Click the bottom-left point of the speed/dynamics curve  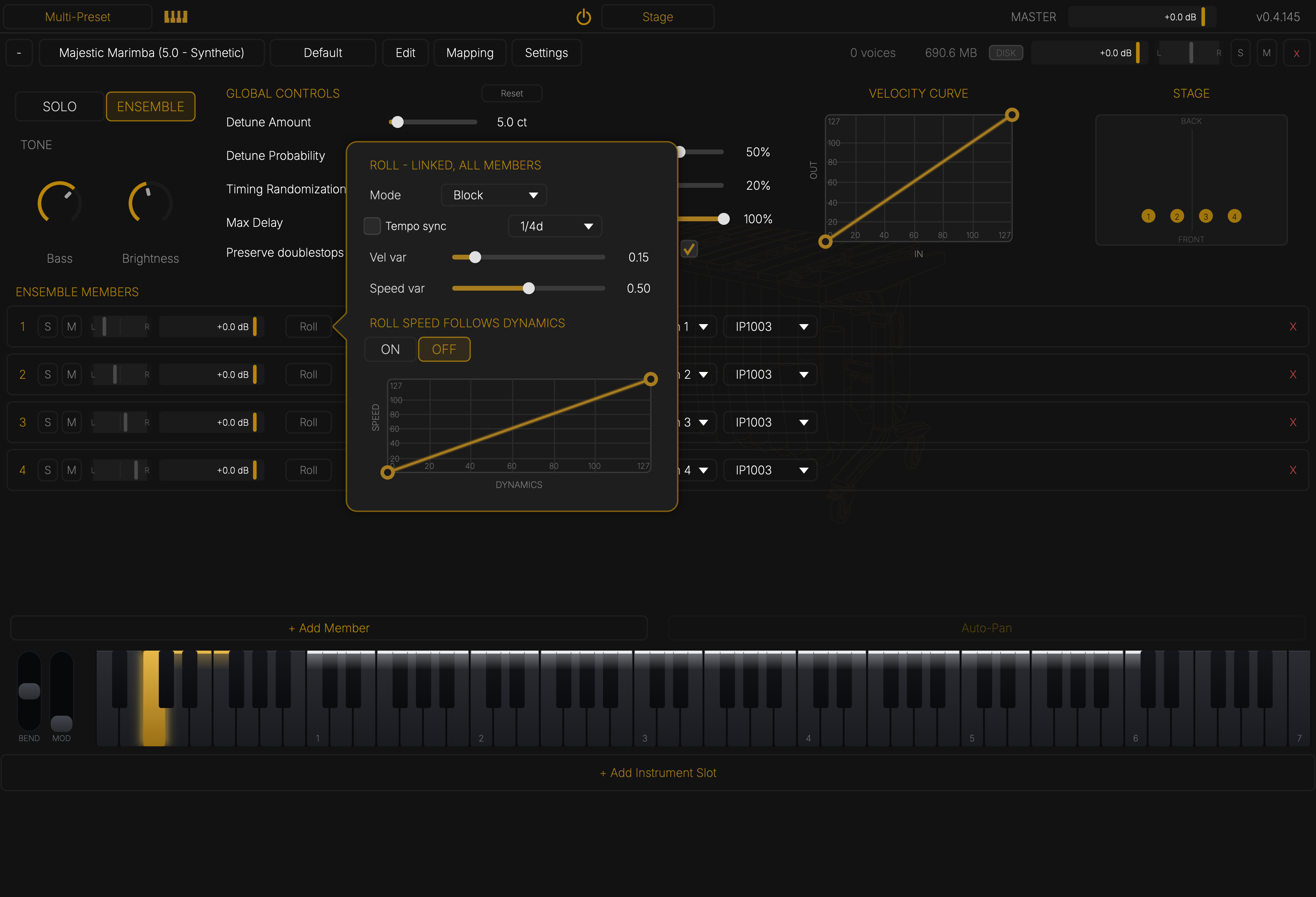point(387,472)
